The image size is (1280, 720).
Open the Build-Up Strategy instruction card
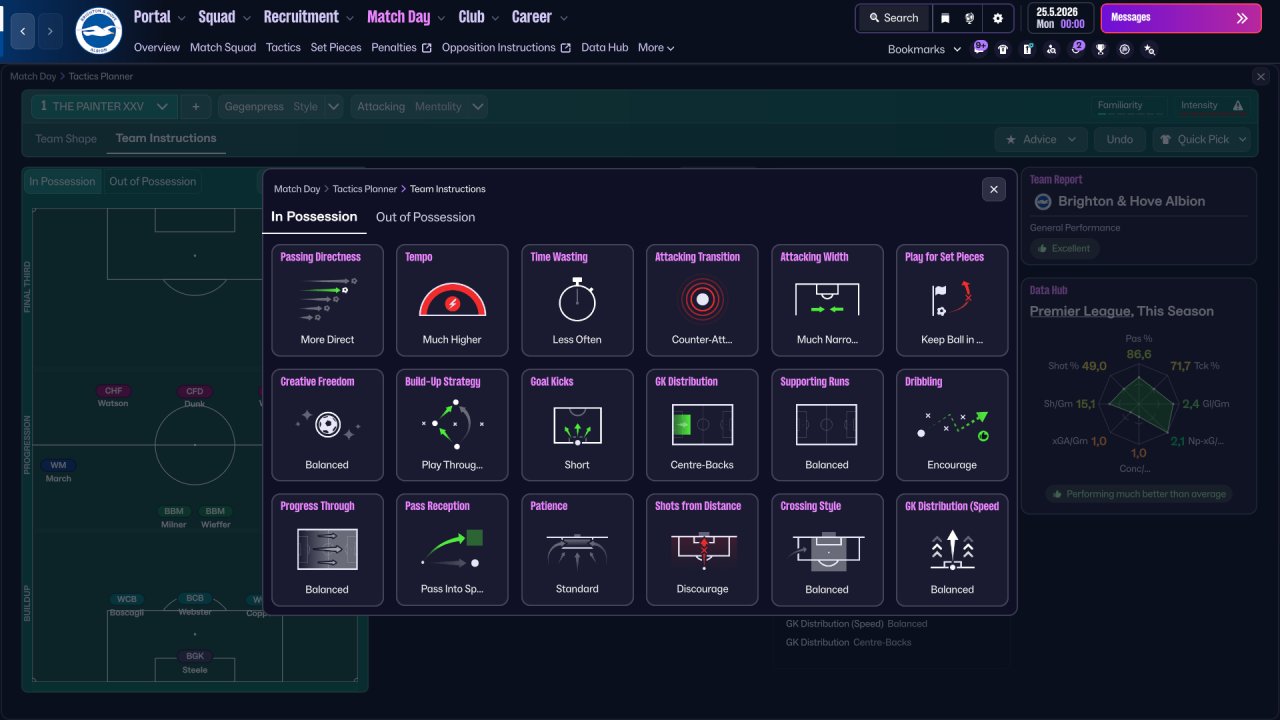coord(452,425)
